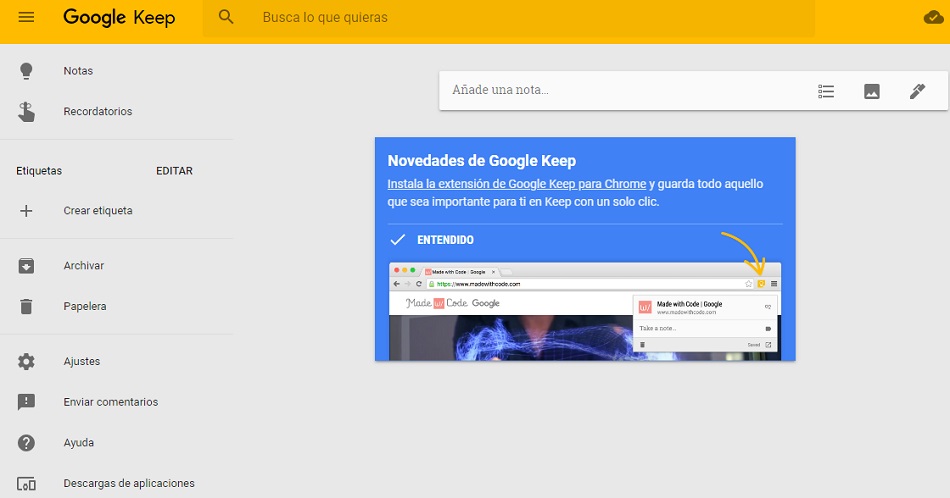Click the Enviar comentarios feedback icon
This screenshot has height=498, width=950.
coord(26,402)
